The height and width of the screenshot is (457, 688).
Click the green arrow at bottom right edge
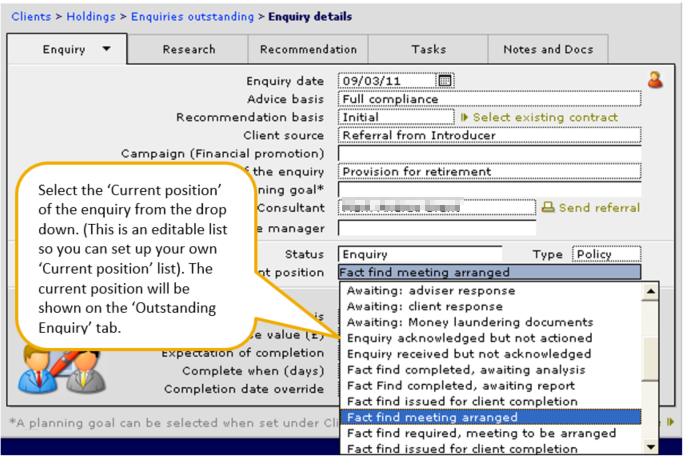point(670,422)
